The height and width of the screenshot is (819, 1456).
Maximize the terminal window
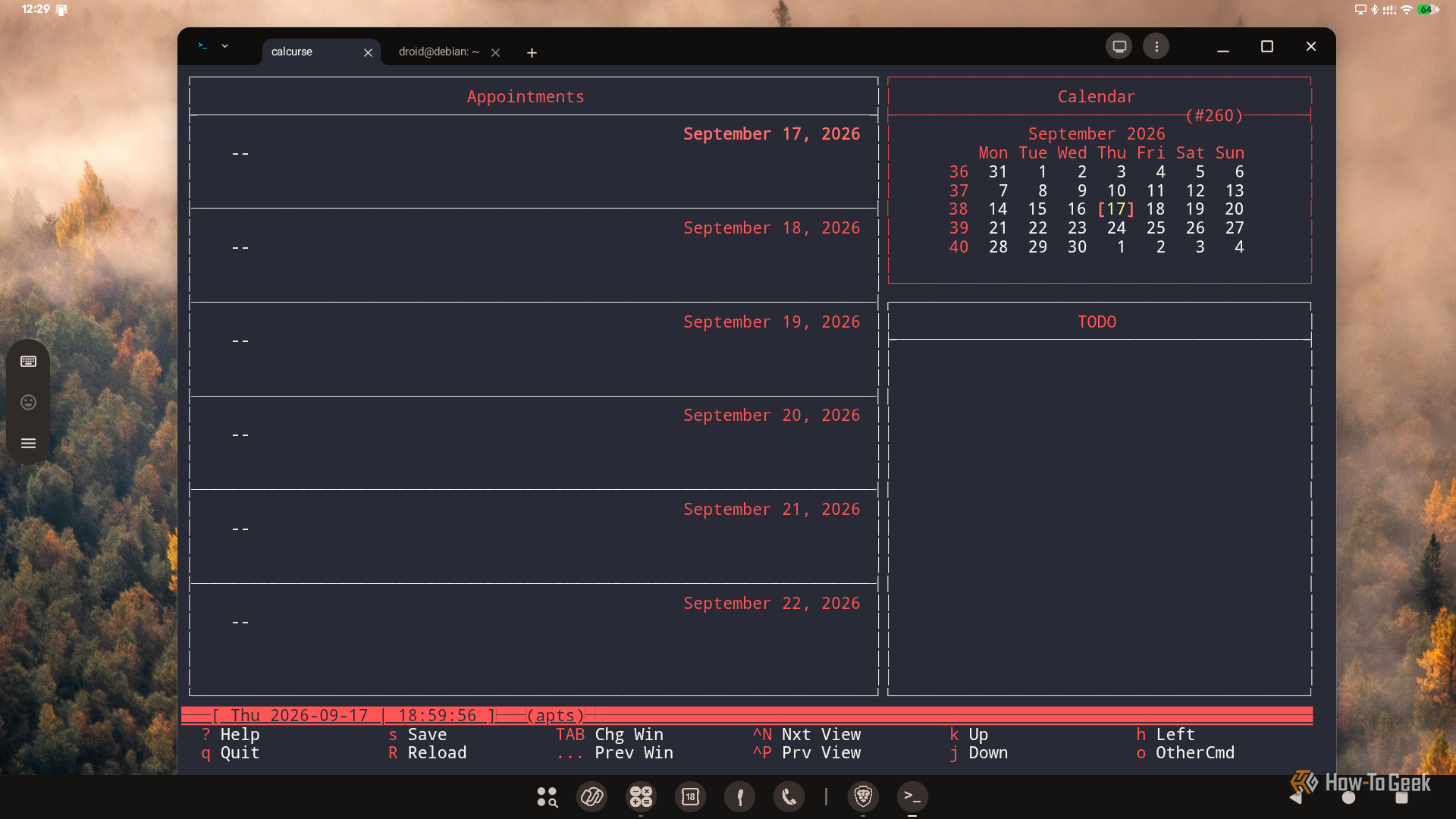click(x=1266, y=46)
